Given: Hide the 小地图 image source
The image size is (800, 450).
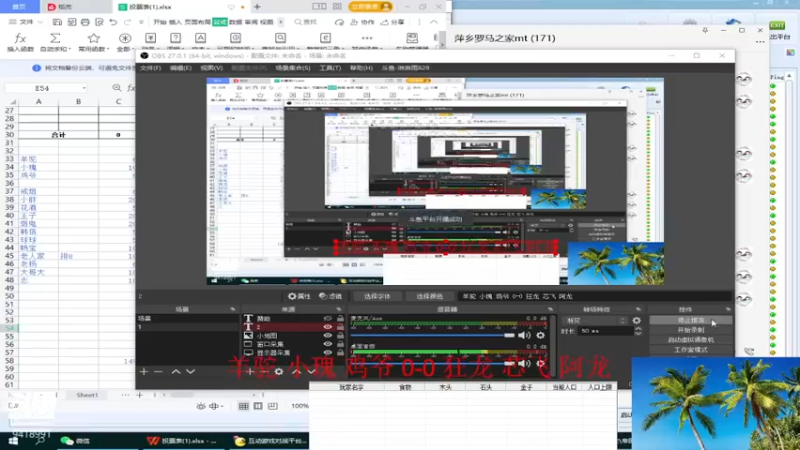Looking at the screenshot, I should 328,335.
